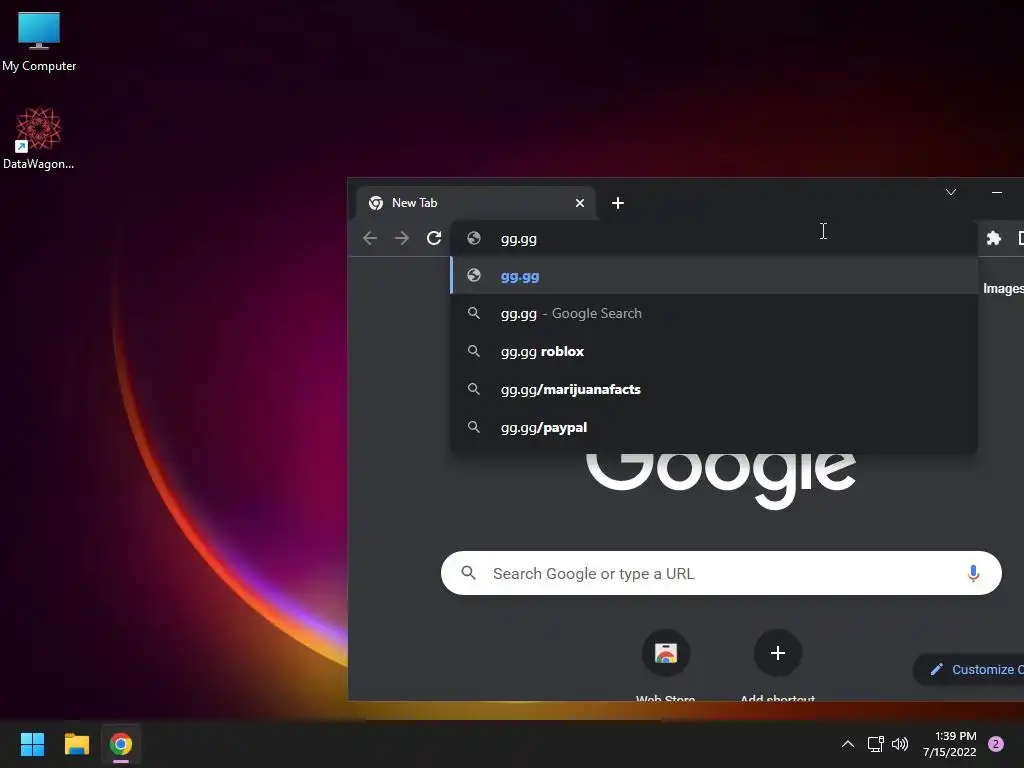Click the Chrome forward arrow
The height and width of the screenshot is (768, 1024).
tap(402, 238)
